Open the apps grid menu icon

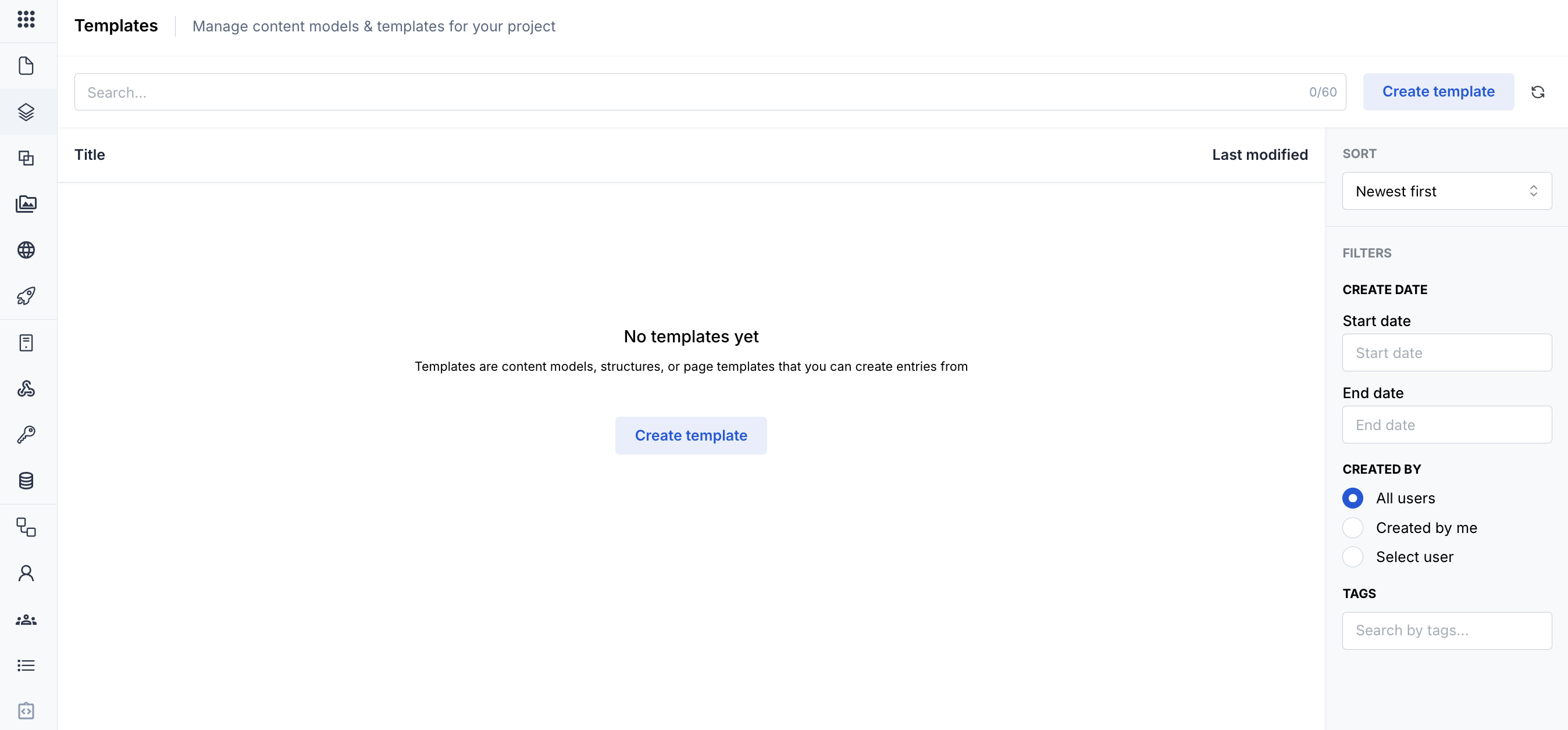(x=26, y=19)
